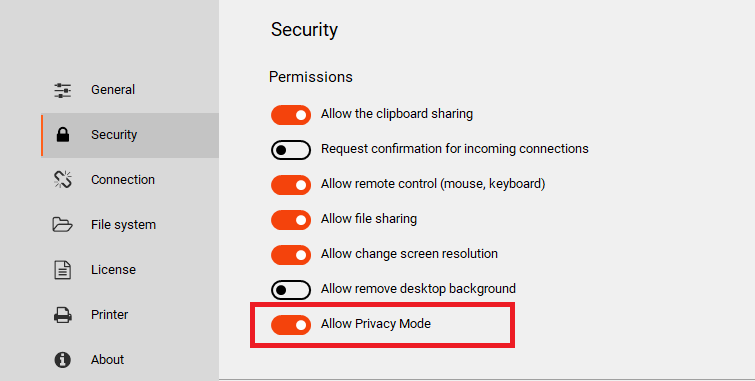755x381 pixels.
Task: Disable the Allow Privacy Mode toggle
Action: click(291, 325)
